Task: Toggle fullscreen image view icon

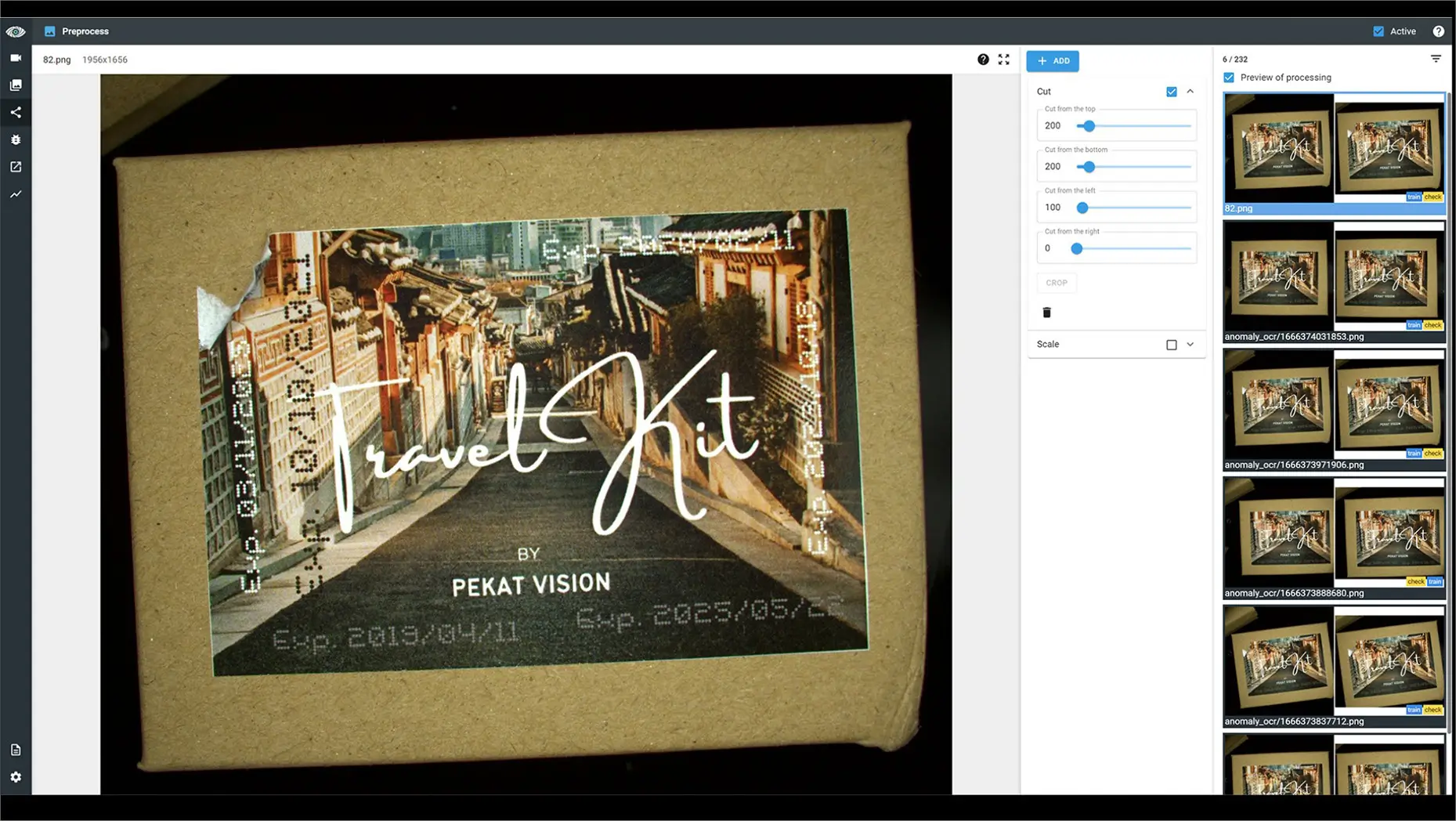Action: pos(1004,60)
